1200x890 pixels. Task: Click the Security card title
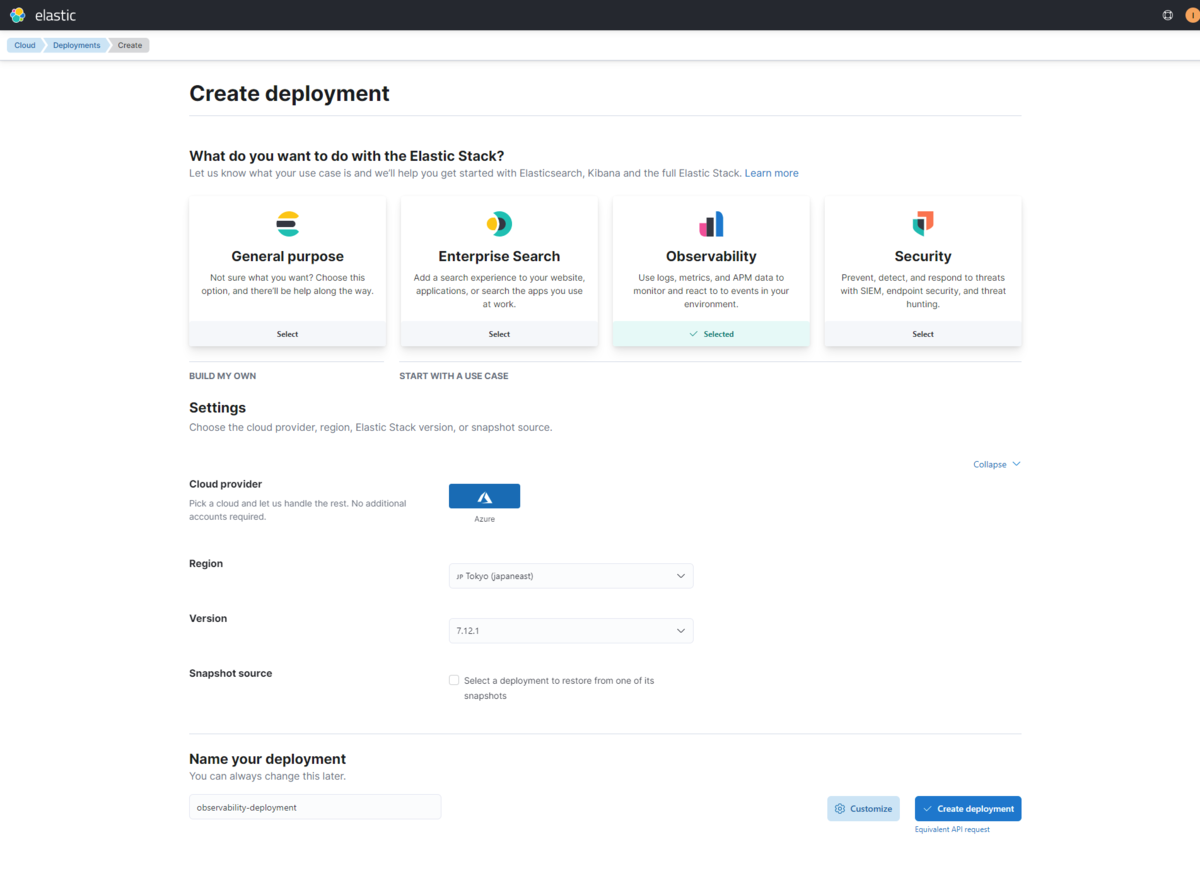coord(923,256)
